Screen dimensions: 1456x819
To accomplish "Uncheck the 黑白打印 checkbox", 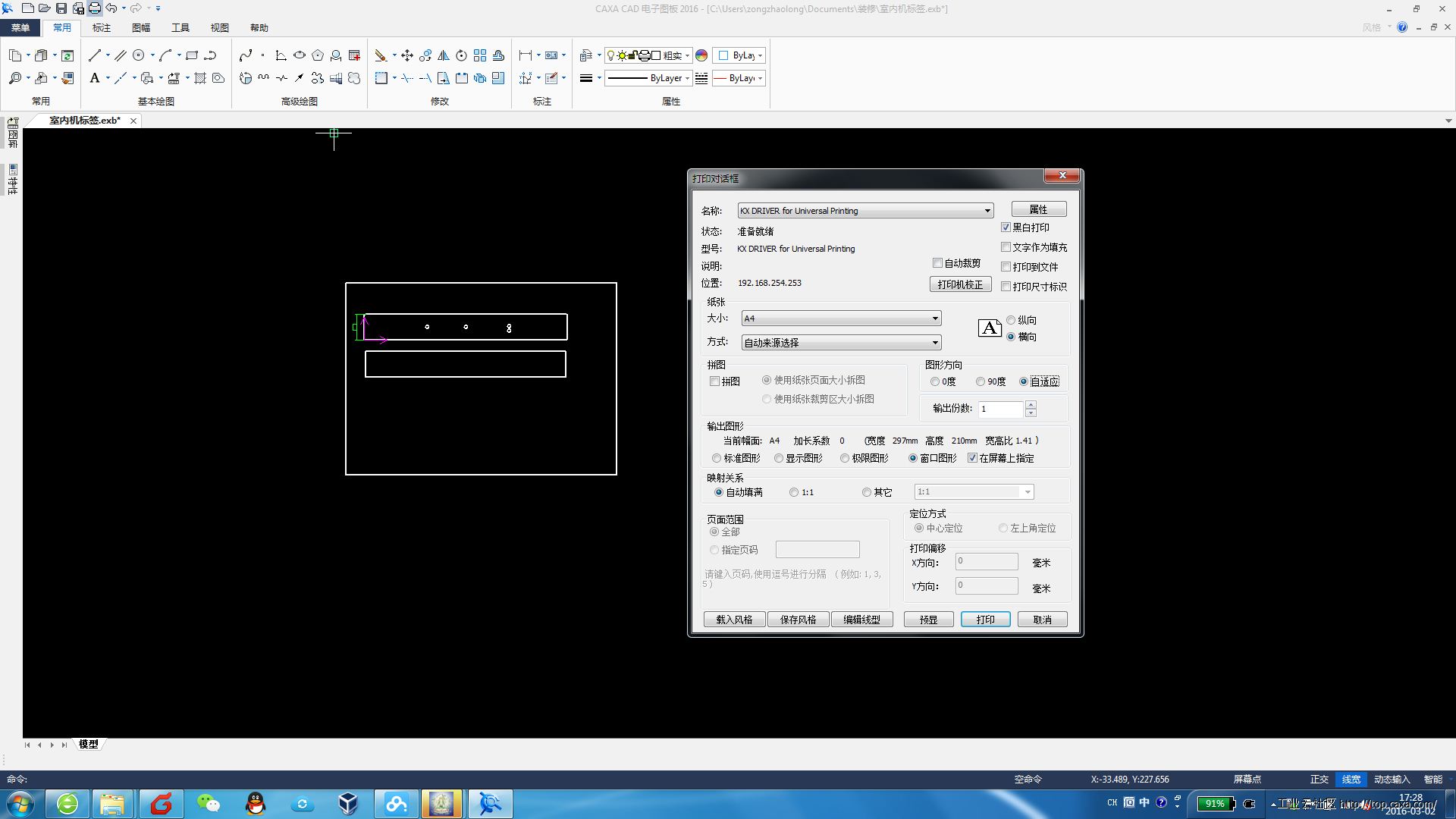I will coord(1006,227).
